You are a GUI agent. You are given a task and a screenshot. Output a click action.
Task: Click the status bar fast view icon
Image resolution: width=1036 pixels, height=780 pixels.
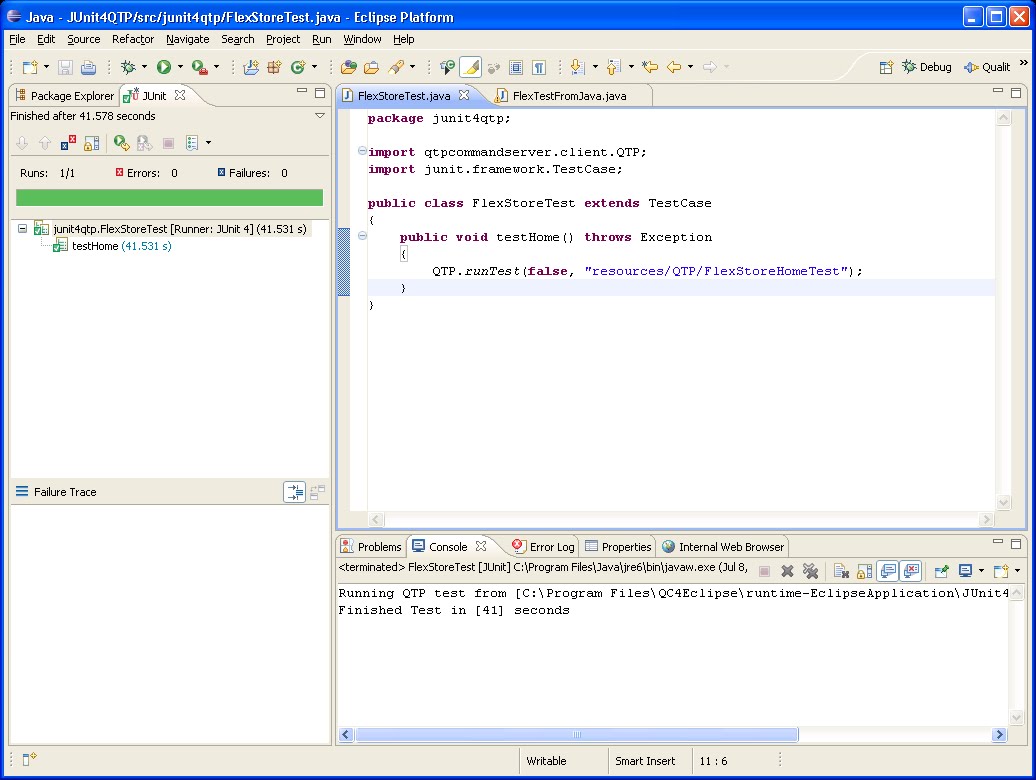pos(30,760)
